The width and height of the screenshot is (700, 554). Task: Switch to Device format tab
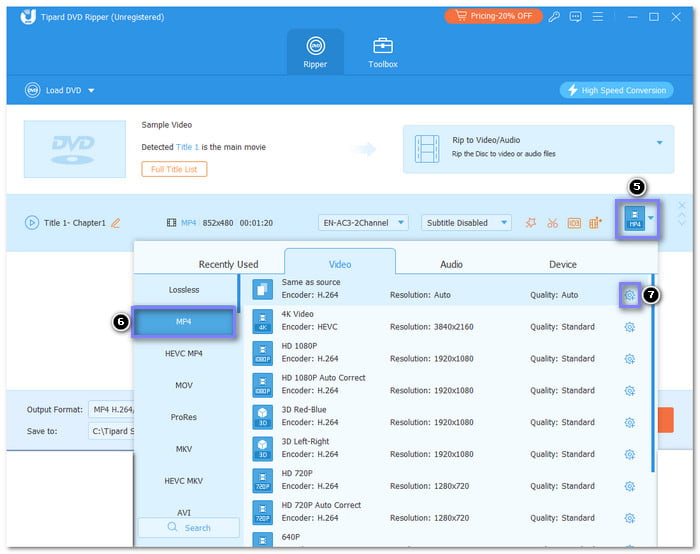pyautogui.click(x=562, y=264)
